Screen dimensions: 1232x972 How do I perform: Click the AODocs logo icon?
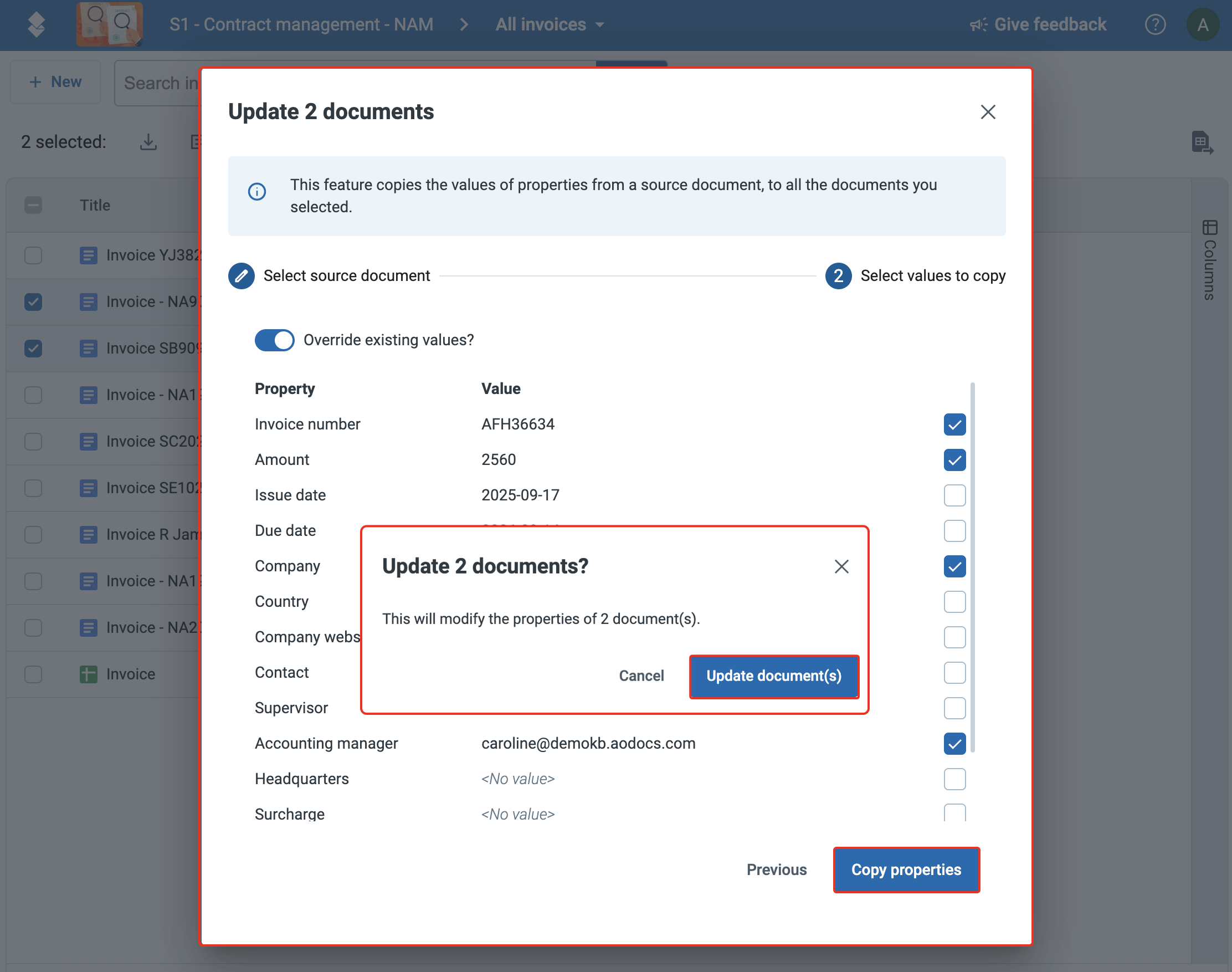(x=37, y=24)
